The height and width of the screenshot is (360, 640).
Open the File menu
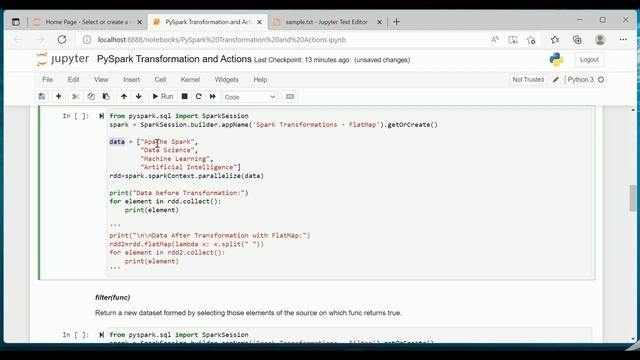point(47,80)
